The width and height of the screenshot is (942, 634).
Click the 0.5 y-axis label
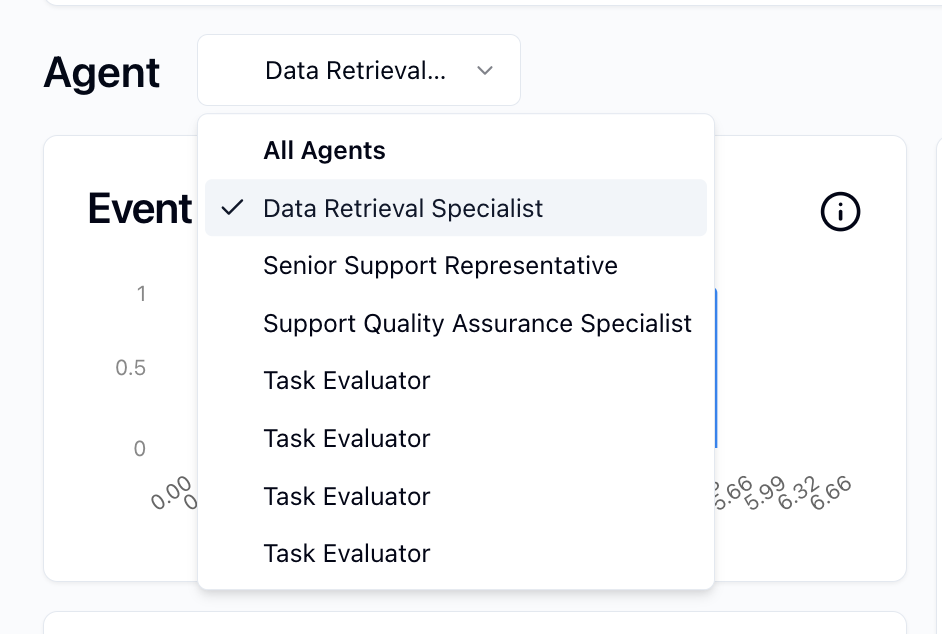coord(131,368)
